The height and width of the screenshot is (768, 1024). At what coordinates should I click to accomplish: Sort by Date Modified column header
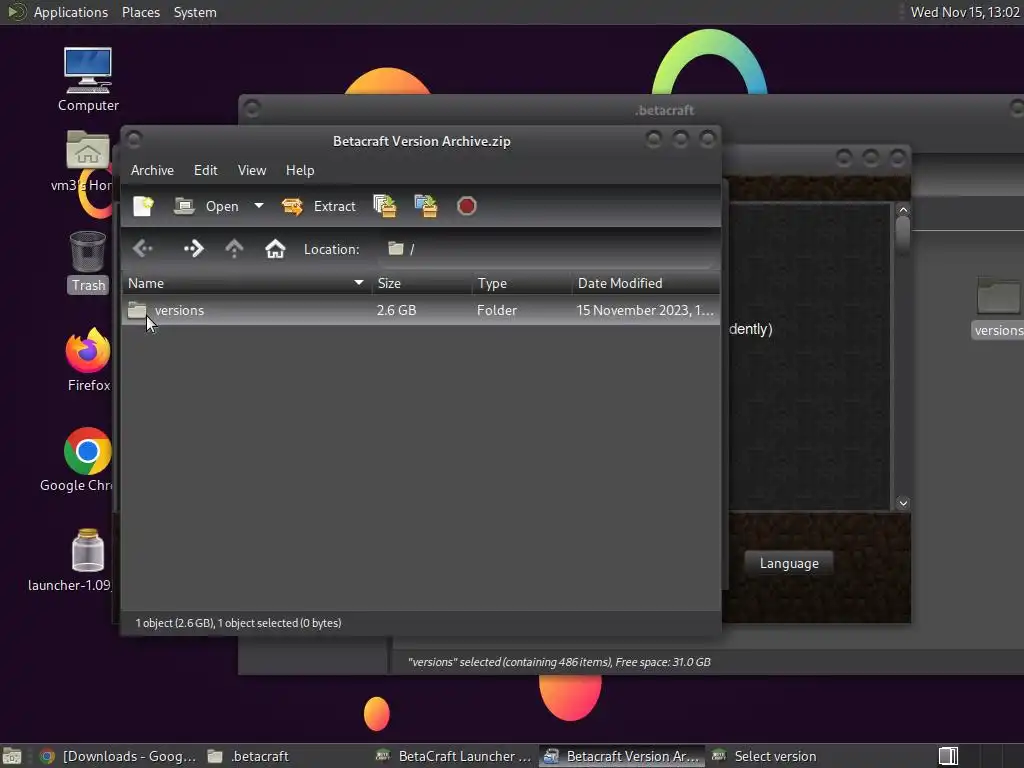coord(646,283)
